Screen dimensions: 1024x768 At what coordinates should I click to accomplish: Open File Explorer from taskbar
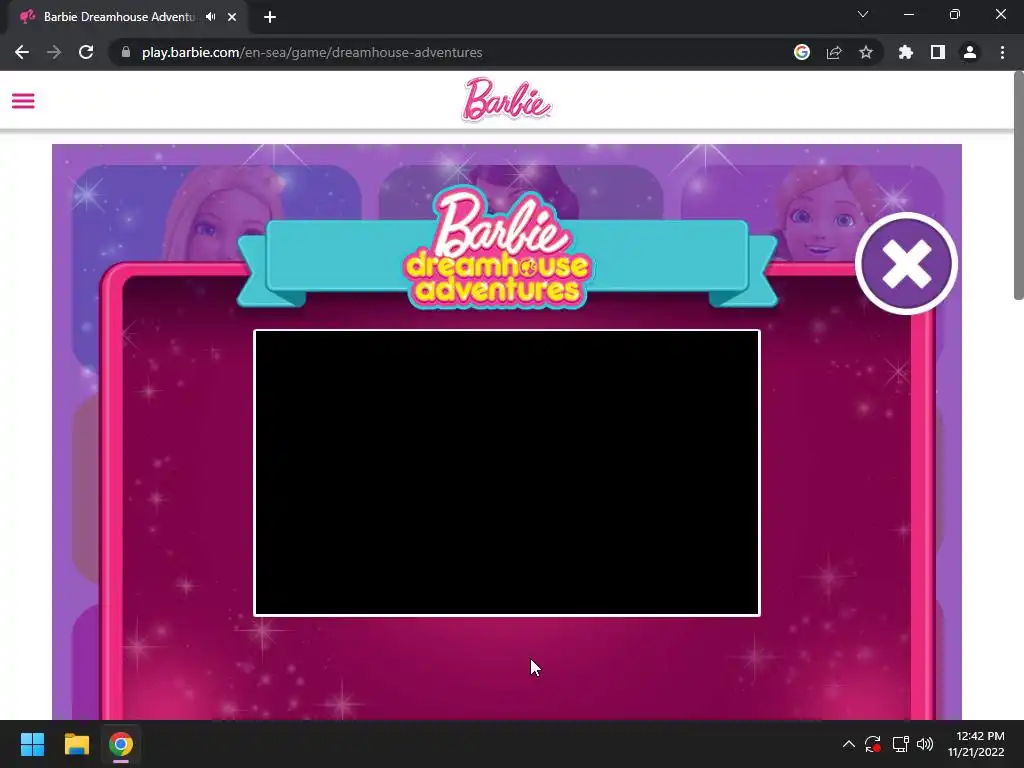point(76,744)
